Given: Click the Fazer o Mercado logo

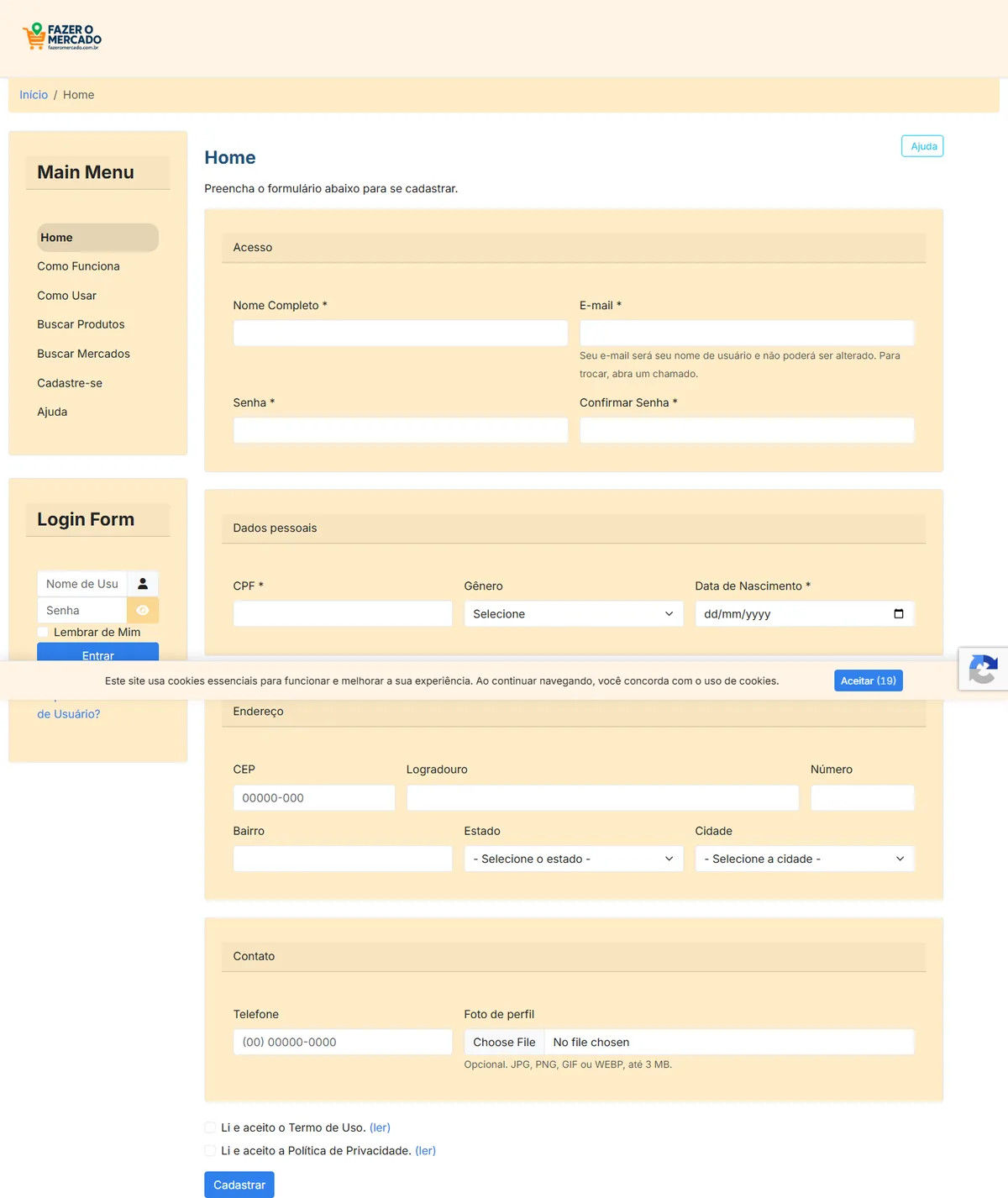Looking at the screenshot, I should point(62,37).
